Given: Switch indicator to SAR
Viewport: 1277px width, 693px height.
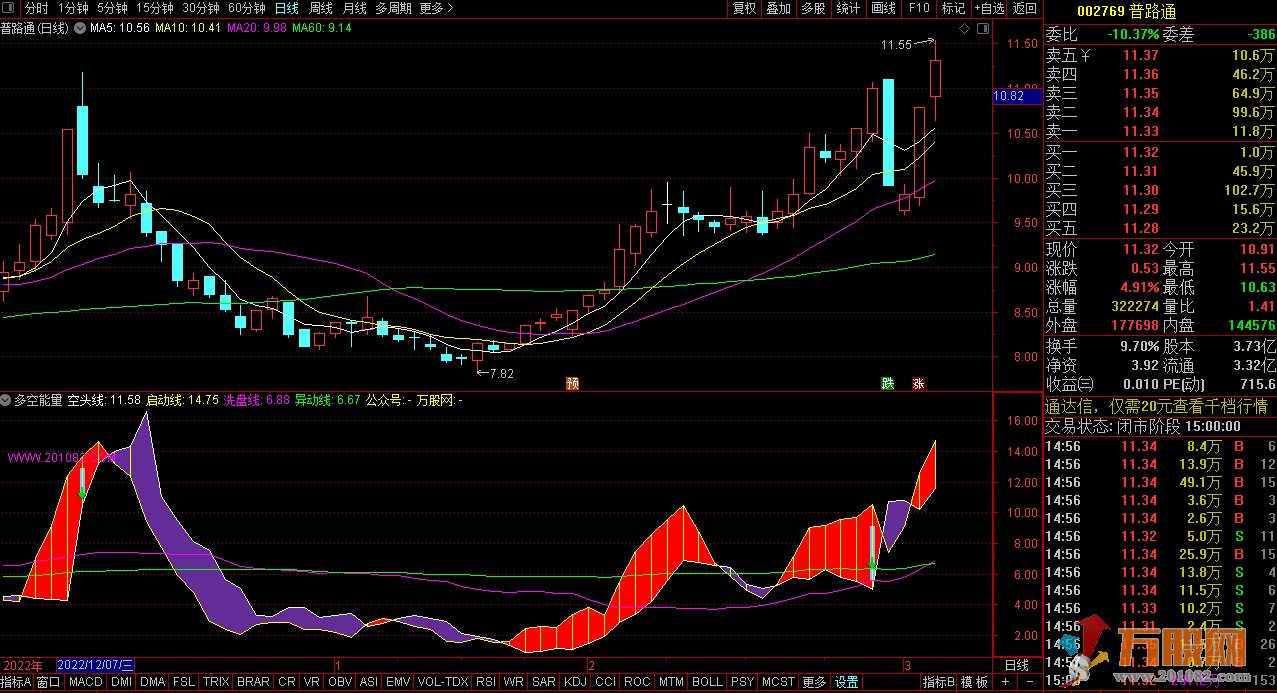Looking at the screenshot, I should [x=544, y=682].
